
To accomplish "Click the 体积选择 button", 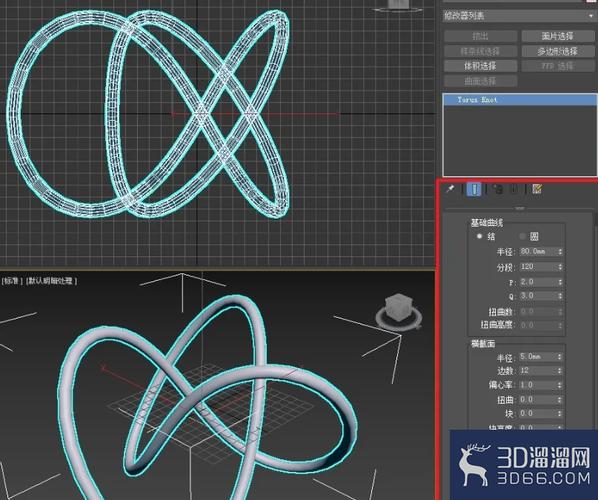I will click(481, 66).
